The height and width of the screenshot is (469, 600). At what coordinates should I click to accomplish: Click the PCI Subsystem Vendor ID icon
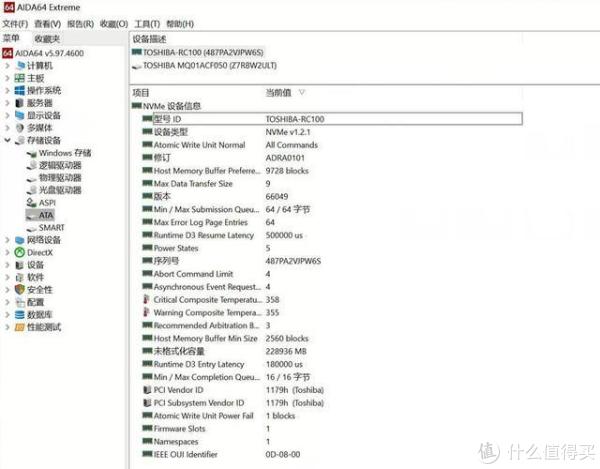pyautogui.click(x=147, y=403)
